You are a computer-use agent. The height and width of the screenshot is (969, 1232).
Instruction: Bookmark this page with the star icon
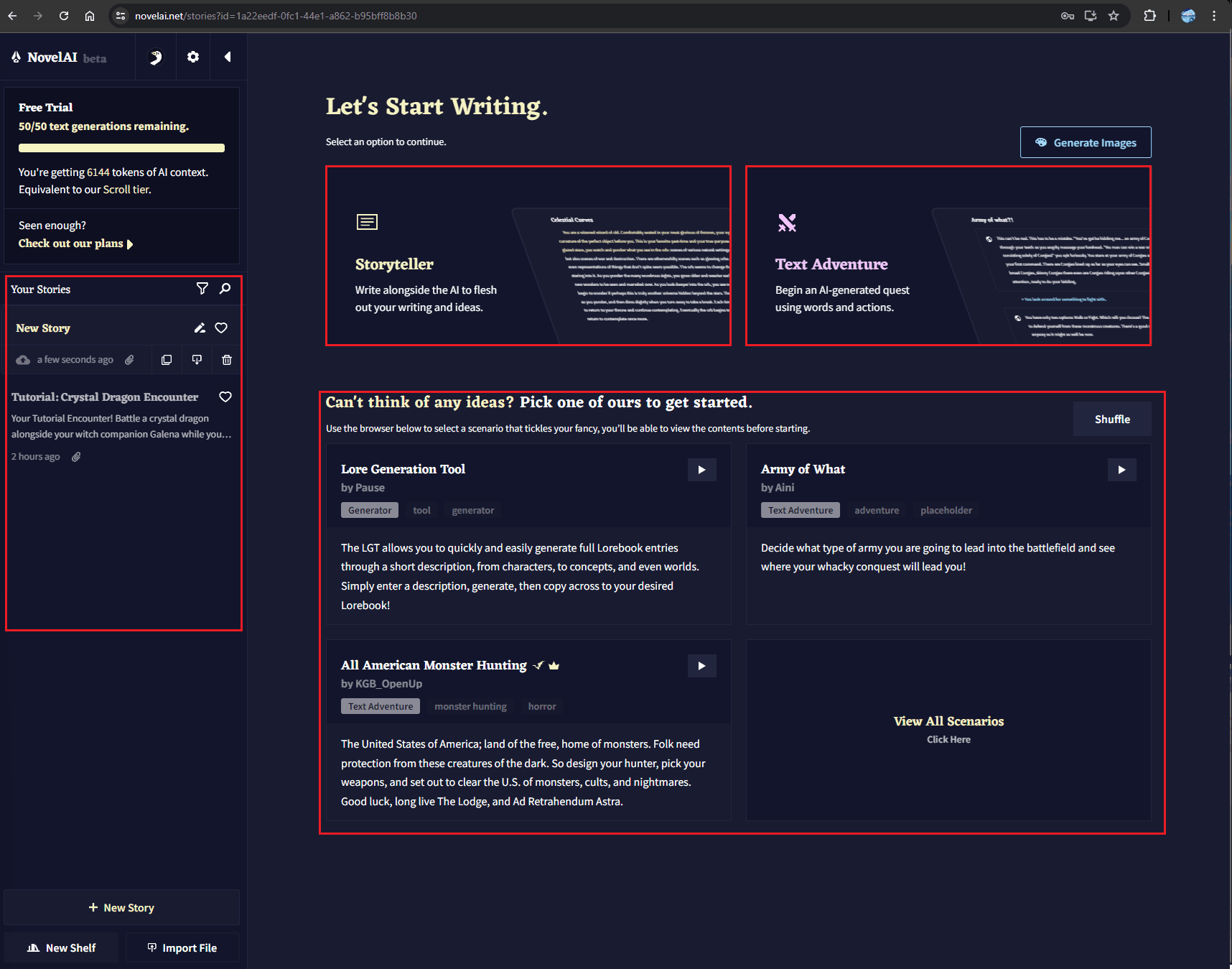pos(1114,16)
